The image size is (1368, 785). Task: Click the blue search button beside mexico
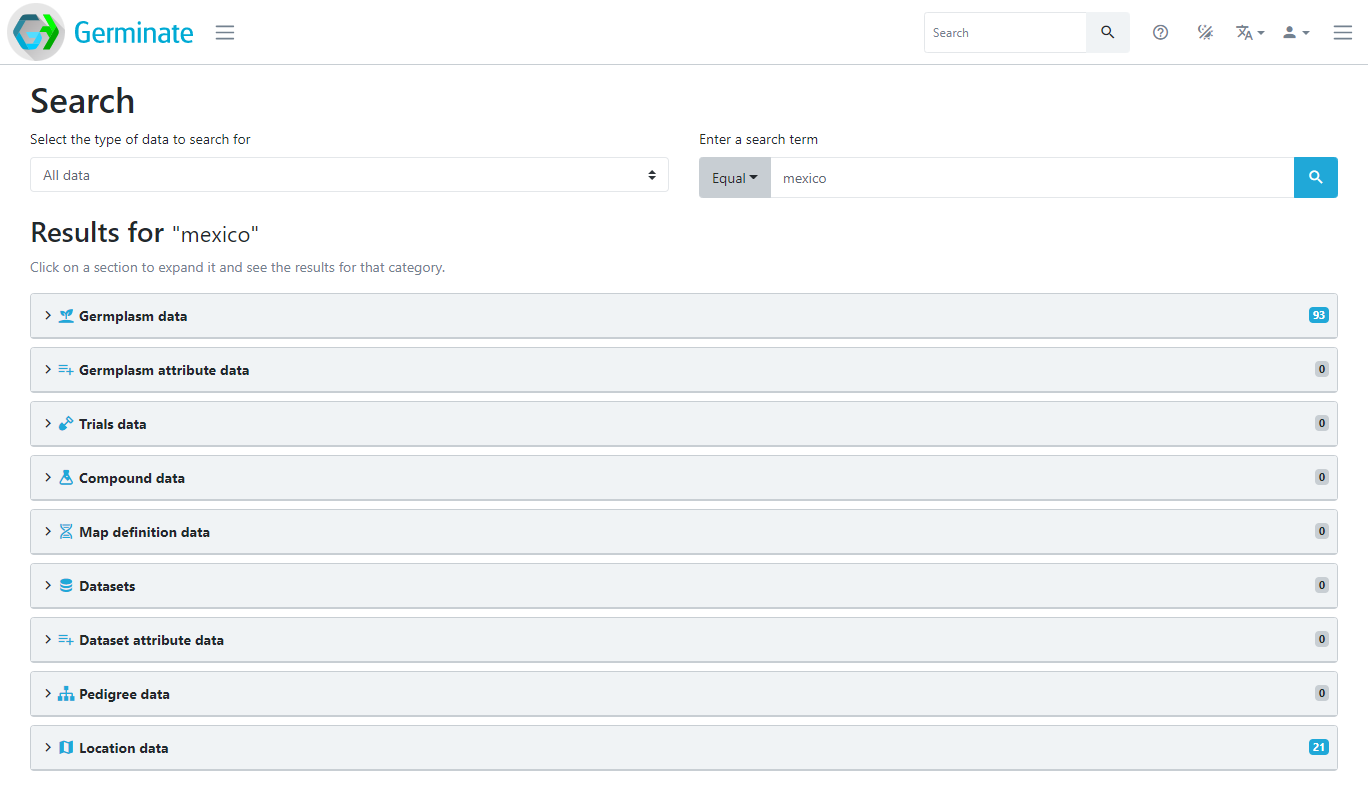(x=1315, y=177)
